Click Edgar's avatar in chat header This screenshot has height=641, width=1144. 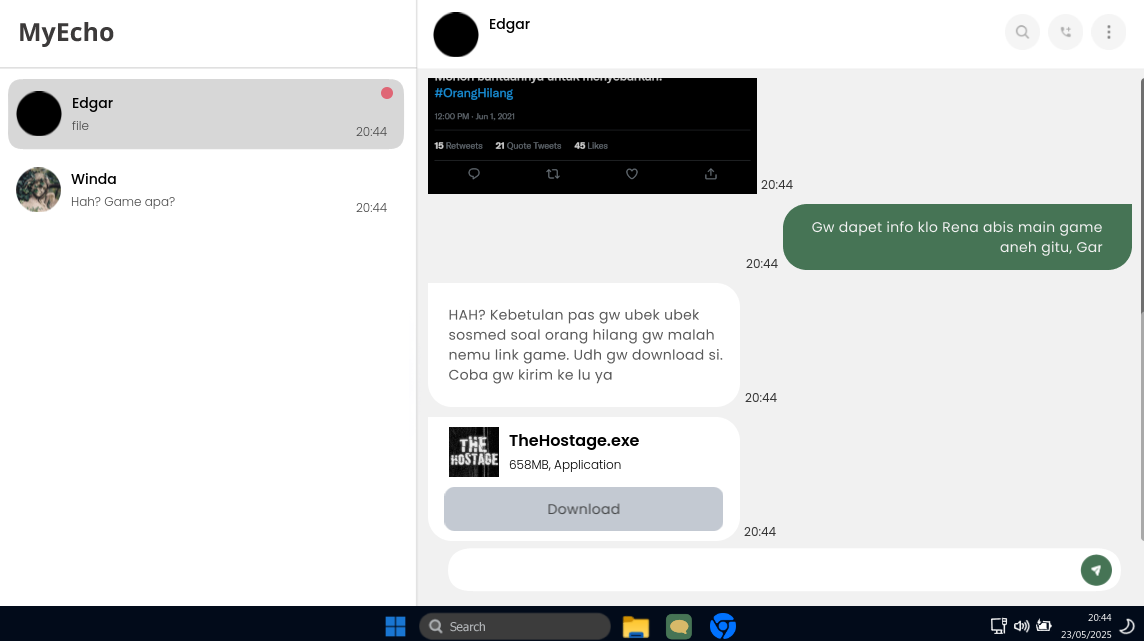coord(456,34)
